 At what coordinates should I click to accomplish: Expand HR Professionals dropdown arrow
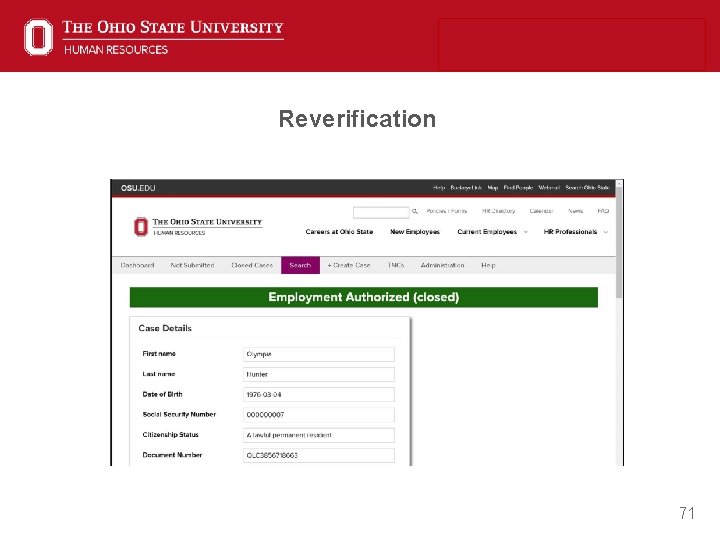[606, 232]
